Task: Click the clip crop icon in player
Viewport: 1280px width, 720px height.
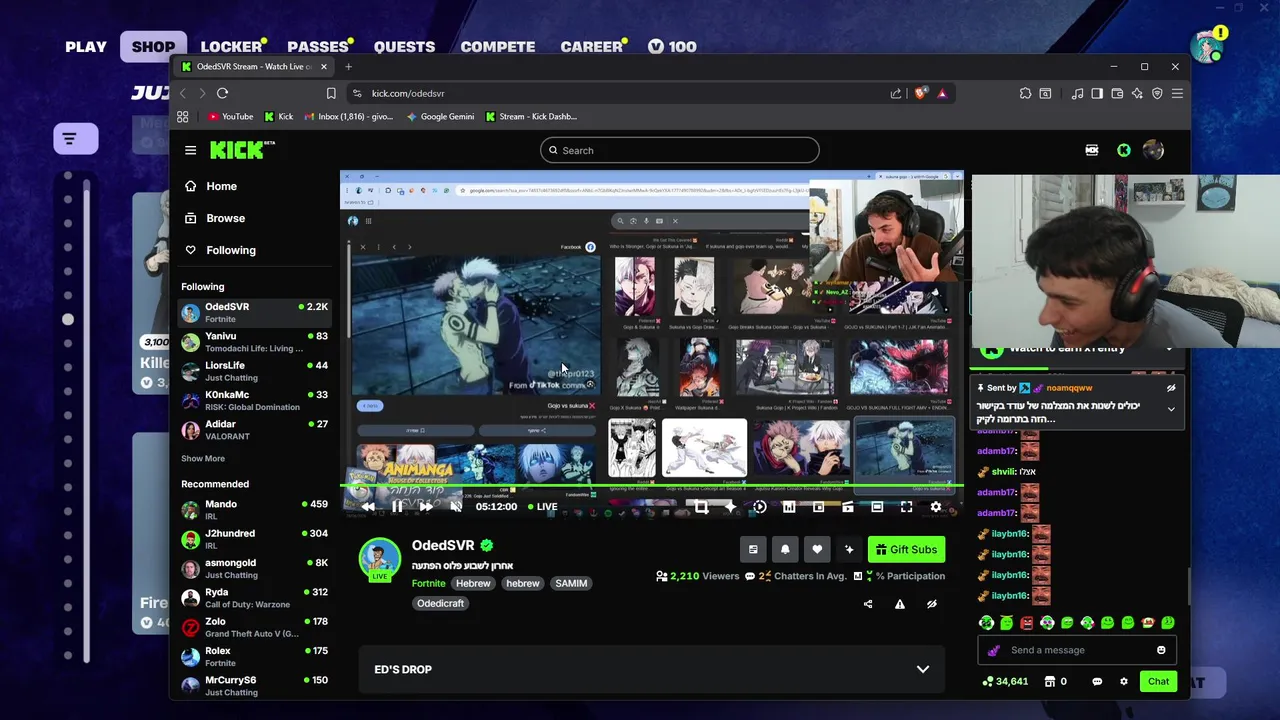Action: point(701,507)
